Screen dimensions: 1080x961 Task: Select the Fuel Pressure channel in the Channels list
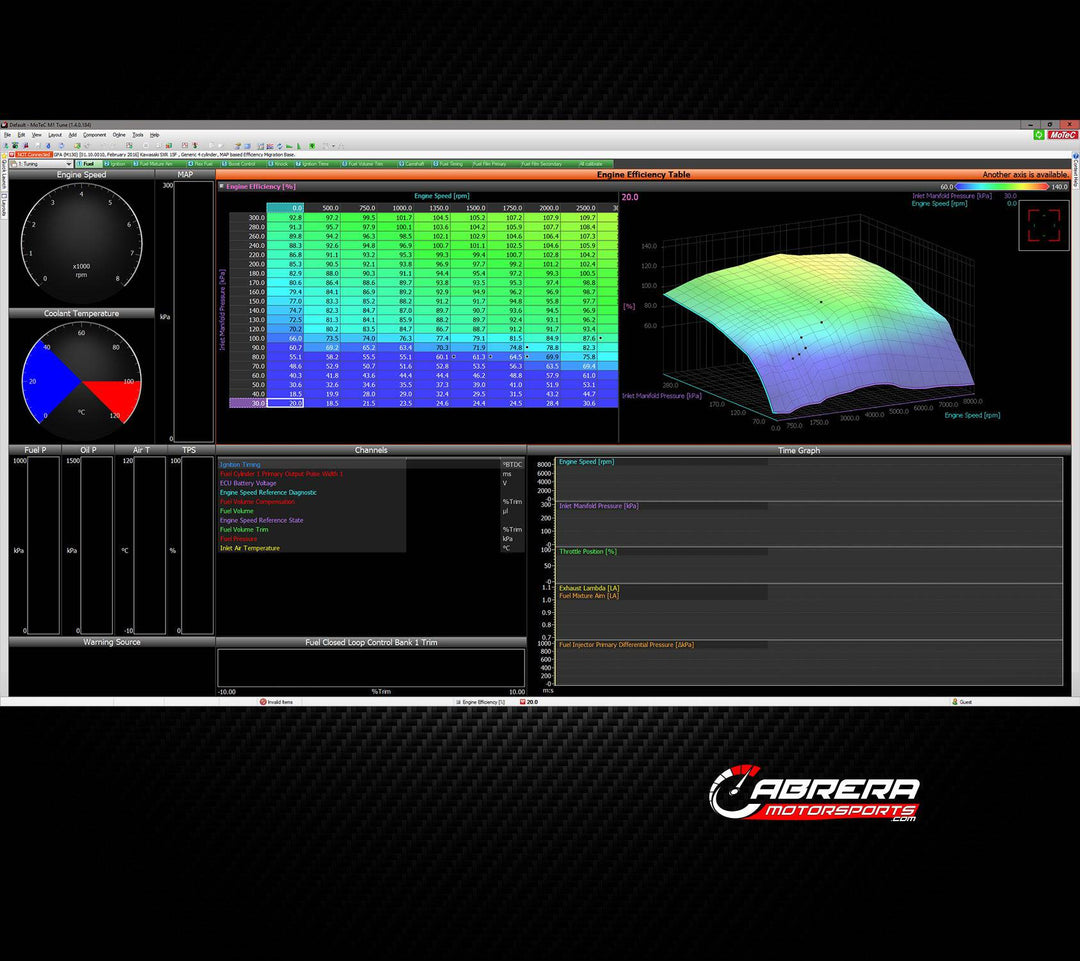[x=237, y=539]
